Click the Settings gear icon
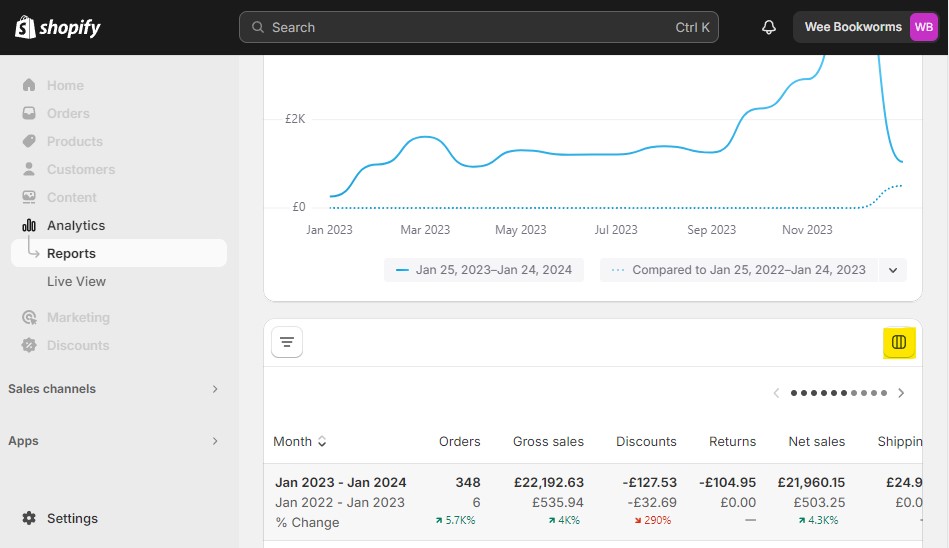This screenshot has width=949, height=548. pos(29,518)
